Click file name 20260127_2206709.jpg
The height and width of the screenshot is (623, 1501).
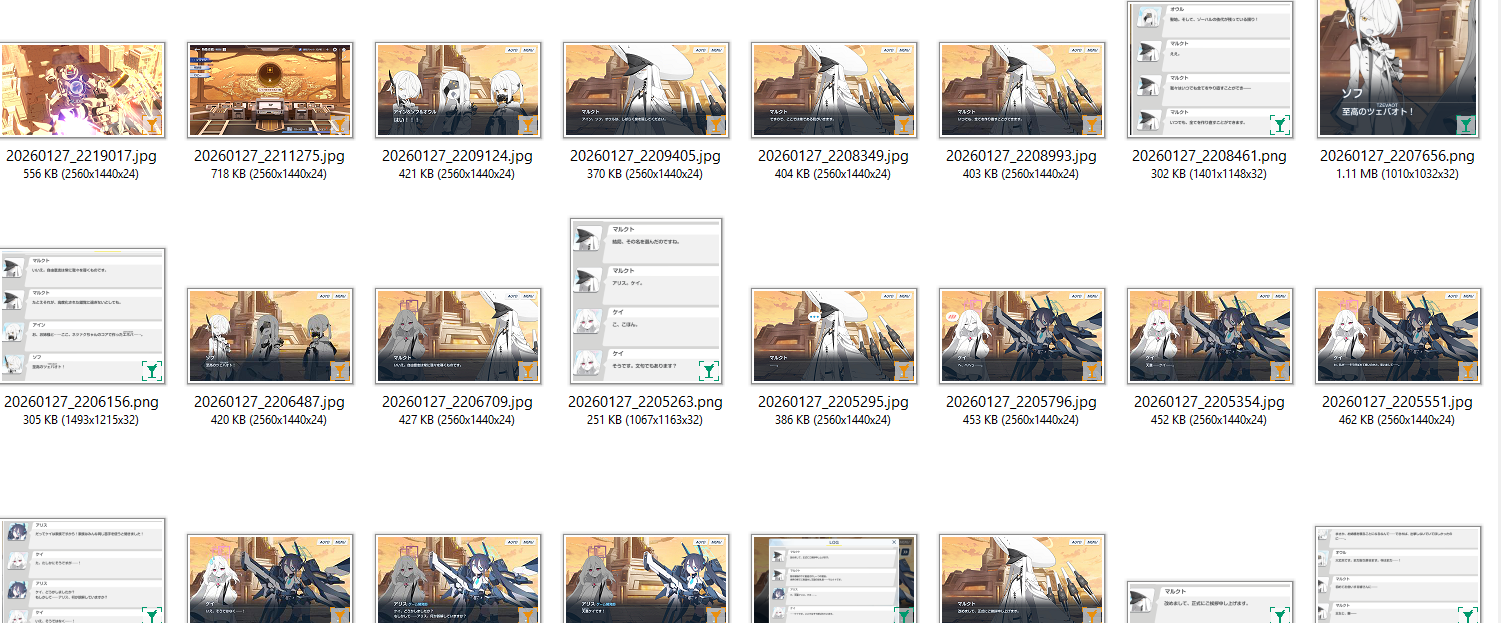(457, 402)
